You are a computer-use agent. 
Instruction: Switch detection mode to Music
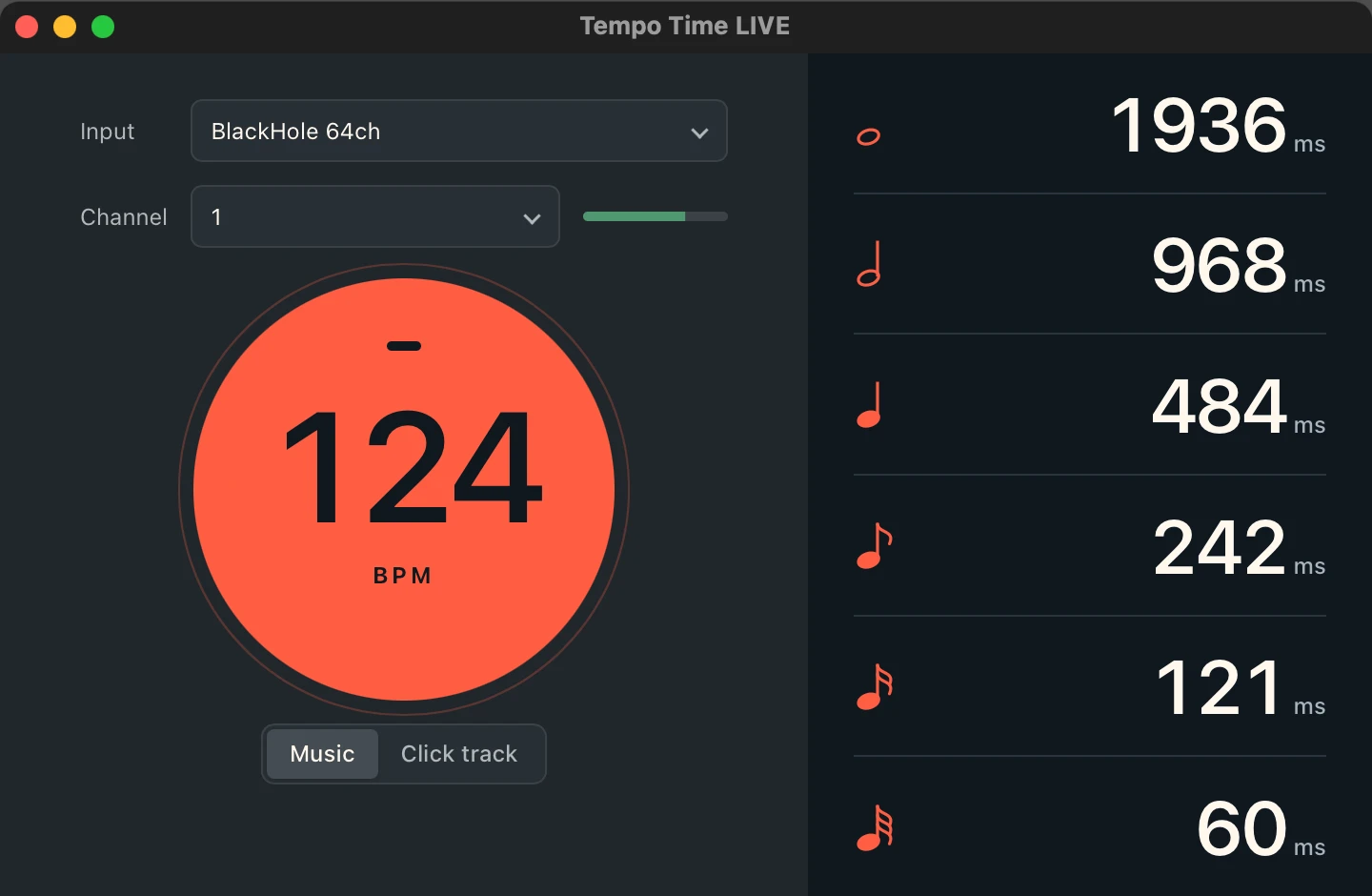(x=322, y=754)
